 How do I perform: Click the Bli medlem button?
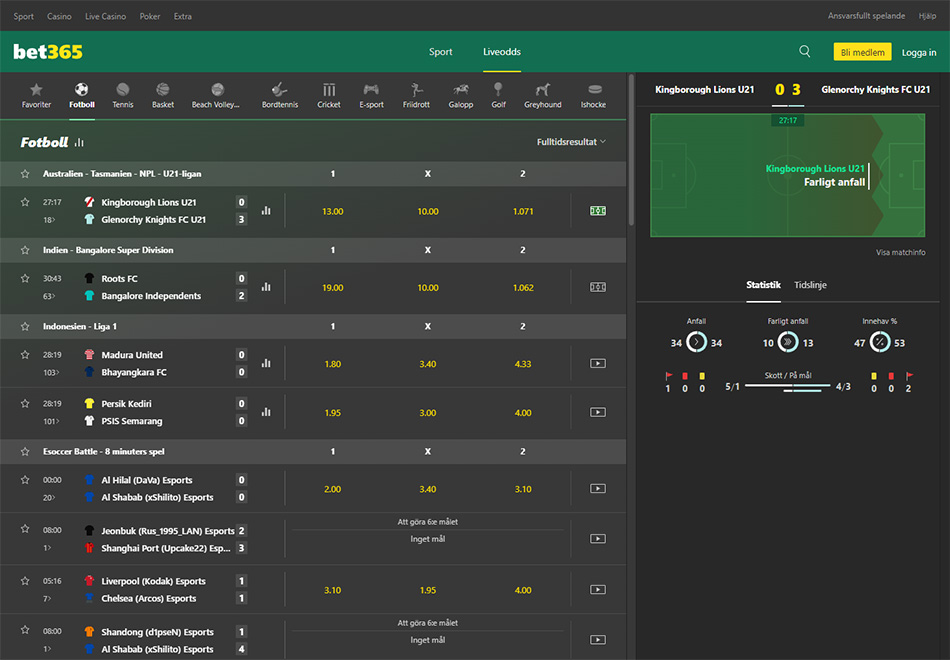tap(860, 52)
